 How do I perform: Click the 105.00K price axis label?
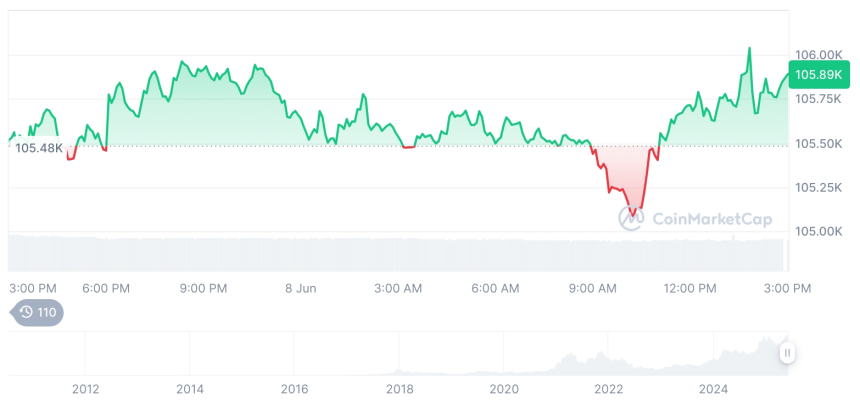click(x=817, y=231)
